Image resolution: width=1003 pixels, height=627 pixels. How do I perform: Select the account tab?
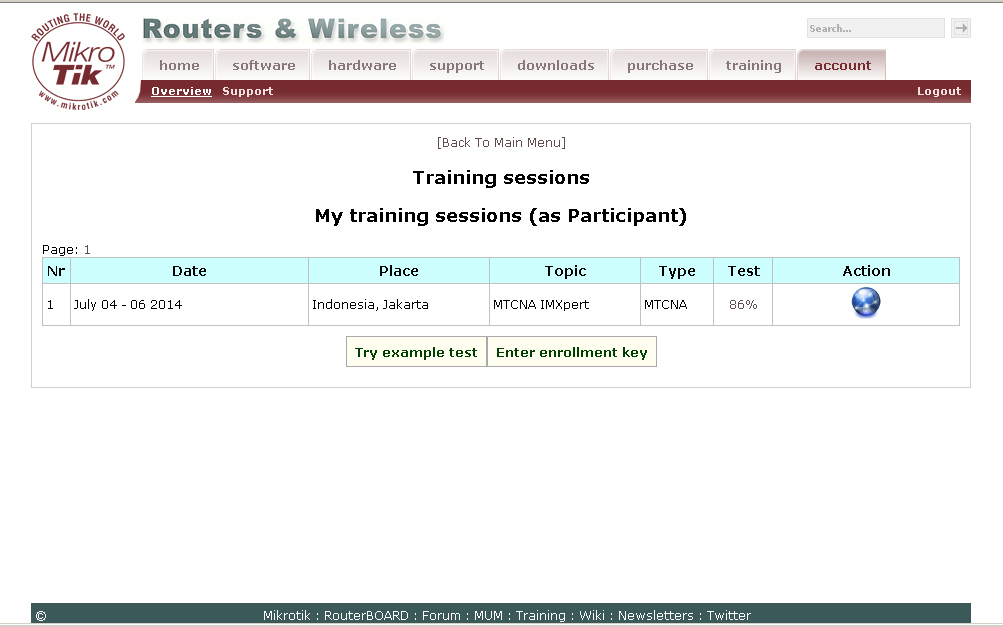(x=842, y=65)
